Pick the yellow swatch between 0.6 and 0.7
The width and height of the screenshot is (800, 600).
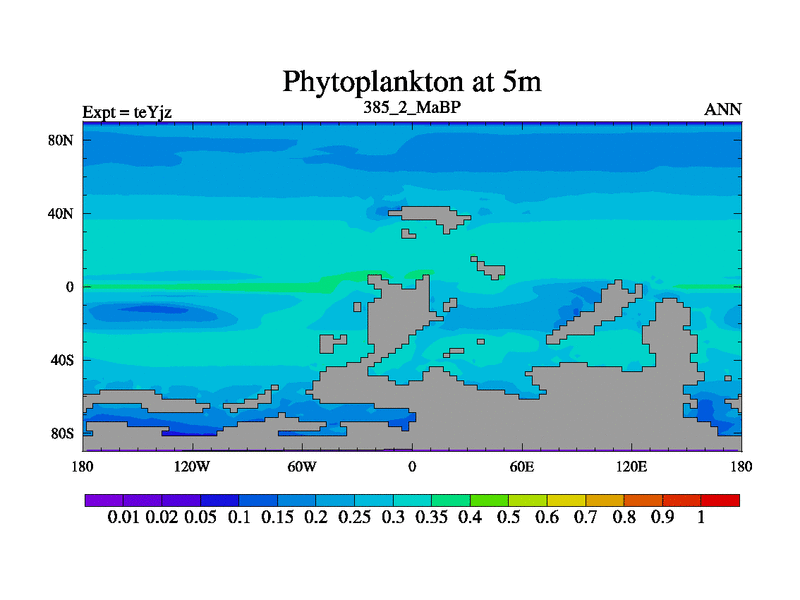coord(566,500)
